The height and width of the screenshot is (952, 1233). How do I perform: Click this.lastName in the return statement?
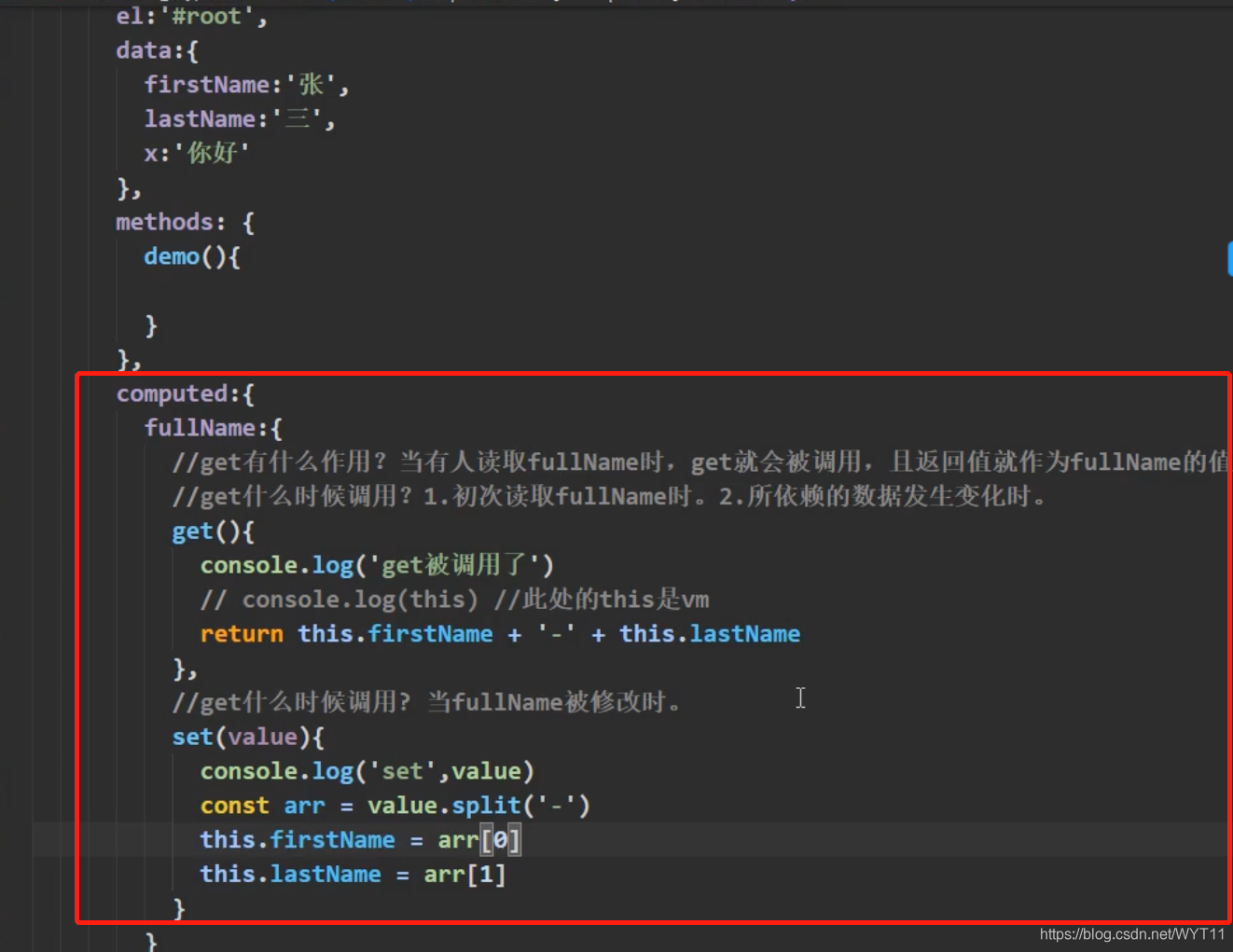point(710,634)
